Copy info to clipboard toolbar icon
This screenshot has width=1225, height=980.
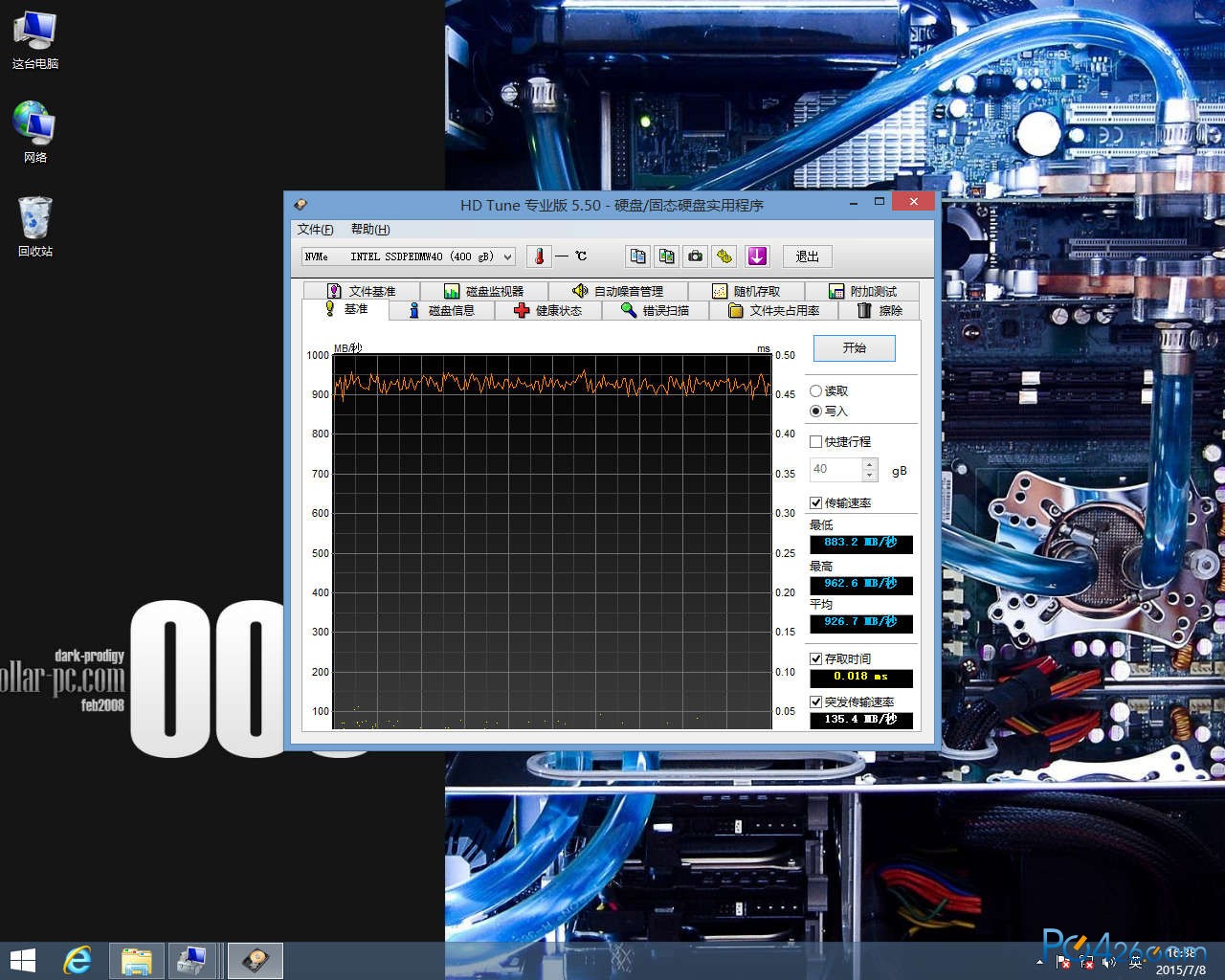(x=638, y=256)
